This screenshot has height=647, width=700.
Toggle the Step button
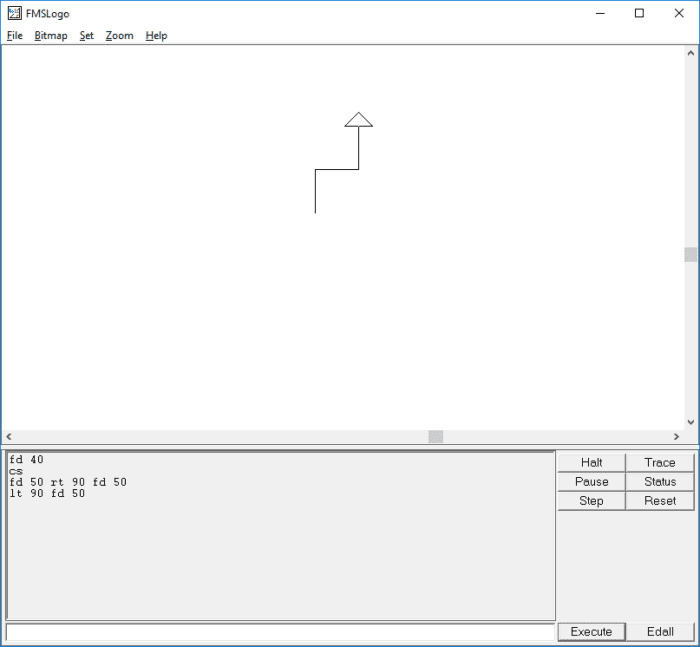click(x=591, y=501)
